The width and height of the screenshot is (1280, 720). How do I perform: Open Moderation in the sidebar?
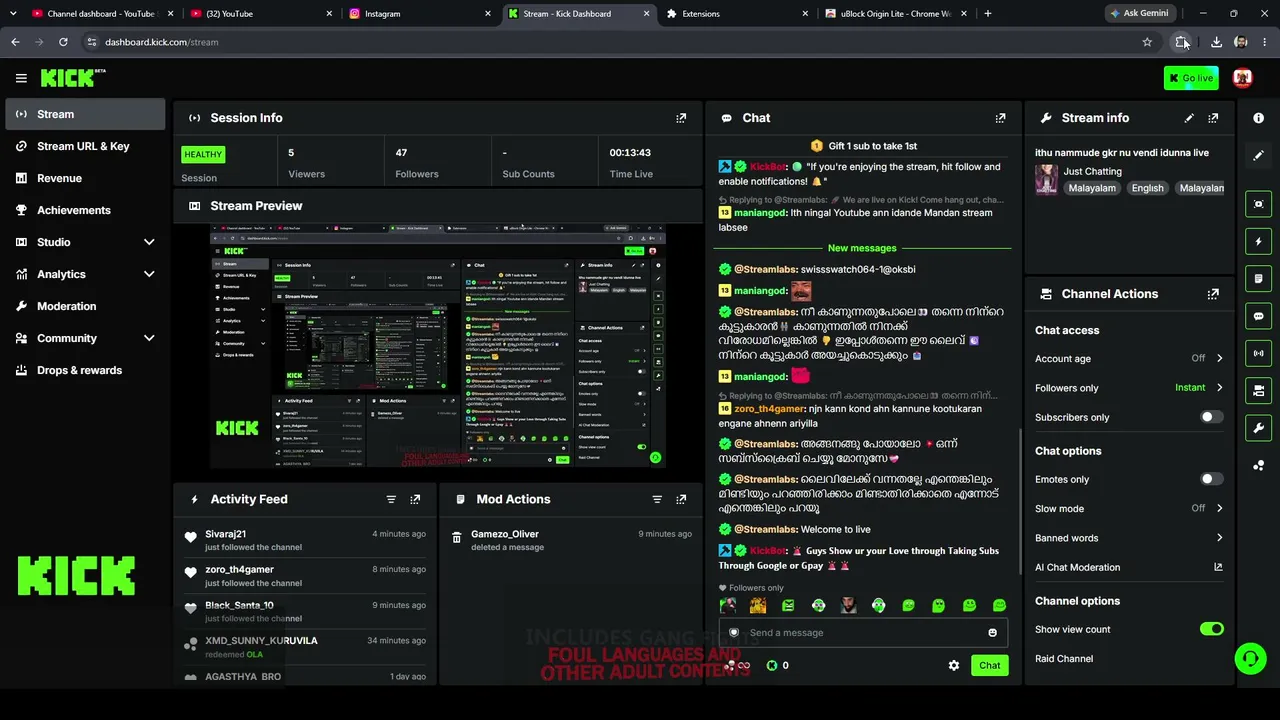pyautogui.click(x=85, y=306)
